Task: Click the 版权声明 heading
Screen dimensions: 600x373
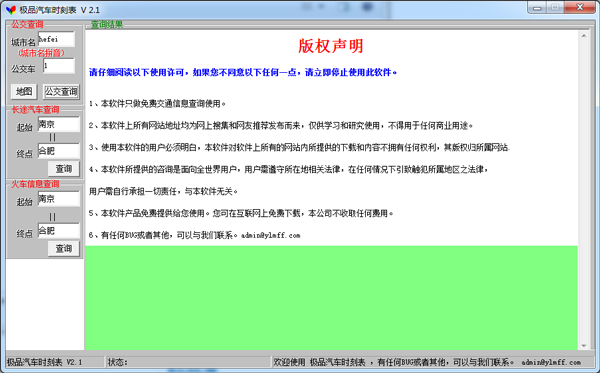Action: point(331,46)
